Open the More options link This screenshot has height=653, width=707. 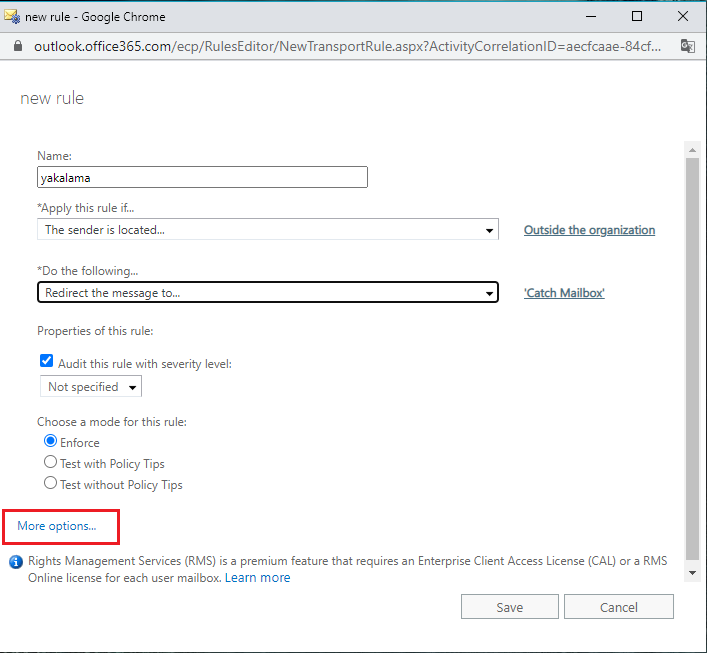57,526
